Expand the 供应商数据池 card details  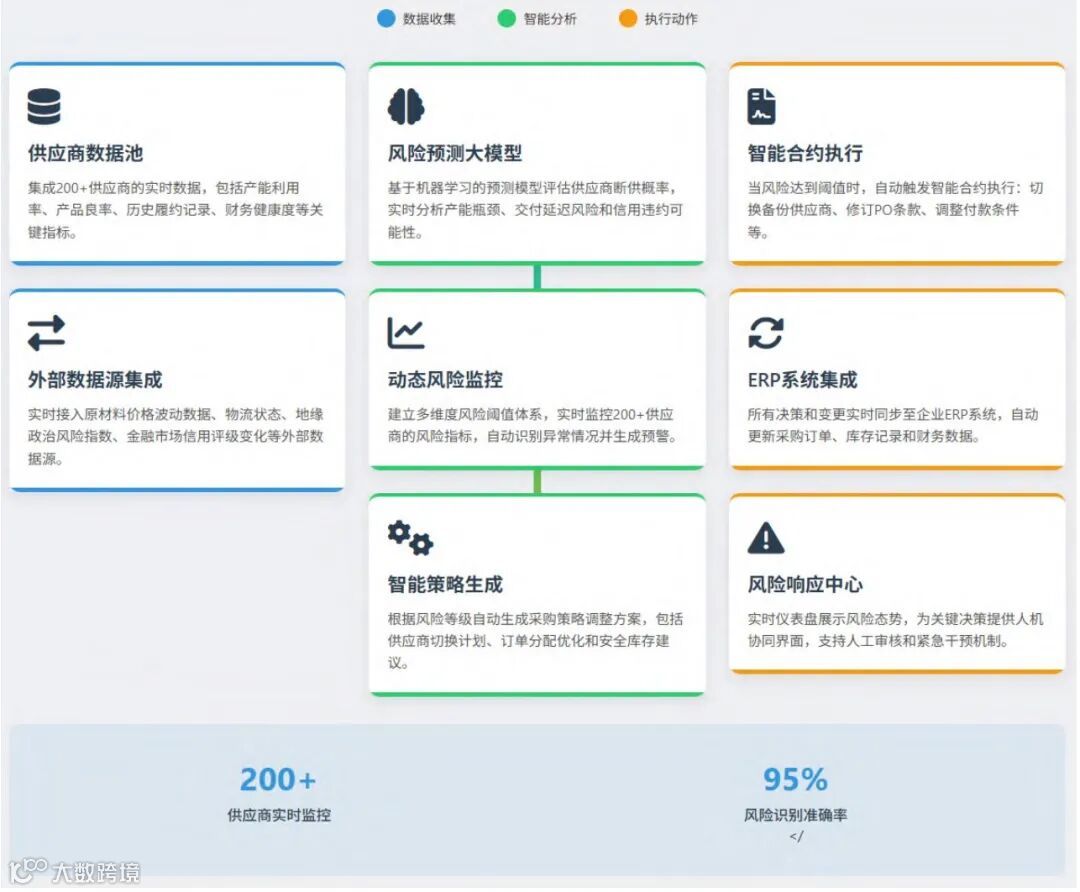click(177, 163)
